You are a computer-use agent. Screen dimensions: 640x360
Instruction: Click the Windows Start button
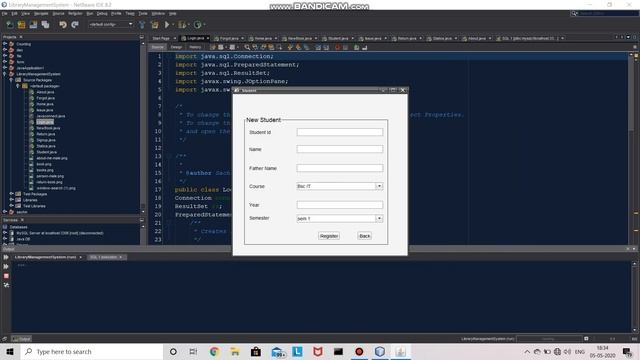[x=10, y=351]
